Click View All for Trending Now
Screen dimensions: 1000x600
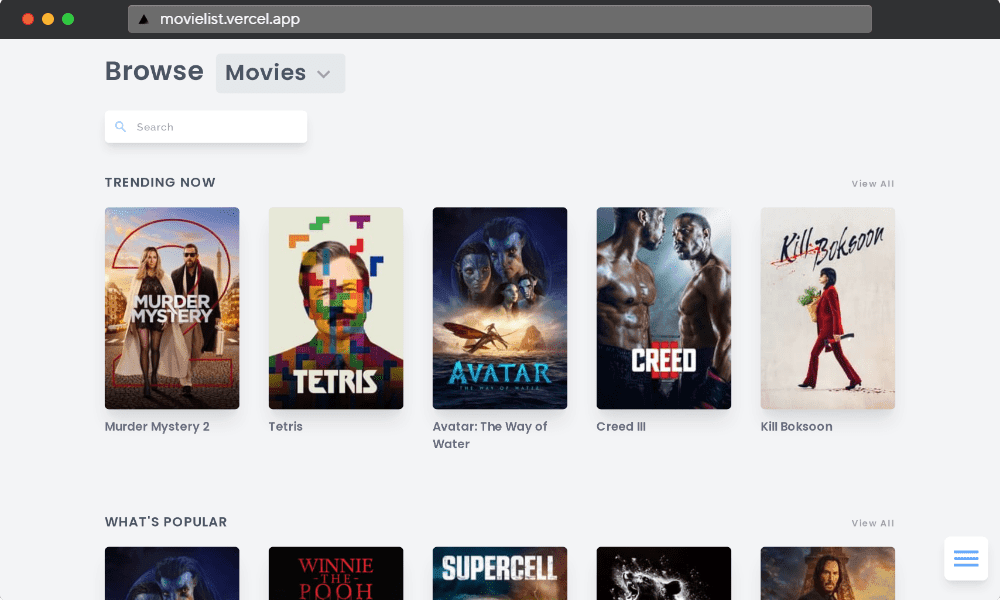pos(872,184)
